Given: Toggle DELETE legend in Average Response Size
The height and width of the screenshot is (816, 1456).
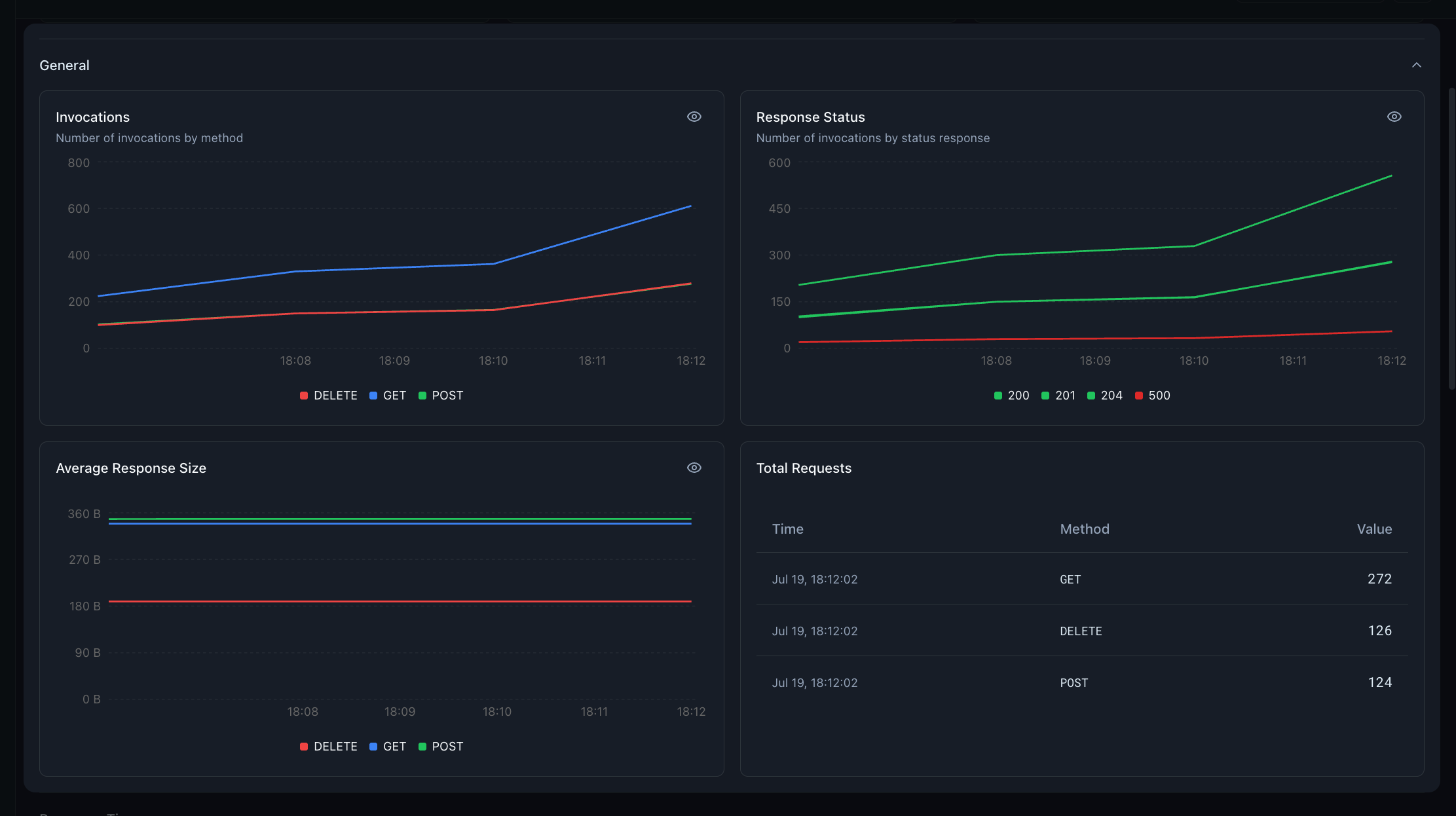Looking at the screenshot, I should coord(329,747).
